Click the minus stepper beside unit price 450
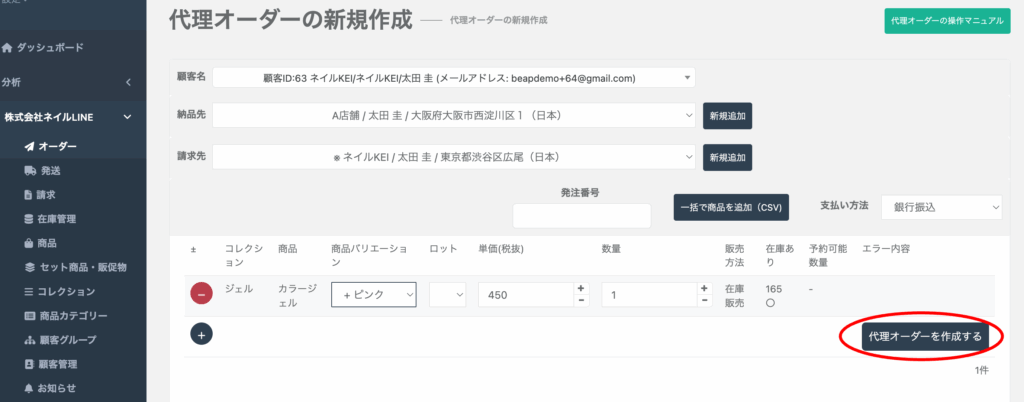The height and width of the screenshot is (402, 1024). point(582,301)
